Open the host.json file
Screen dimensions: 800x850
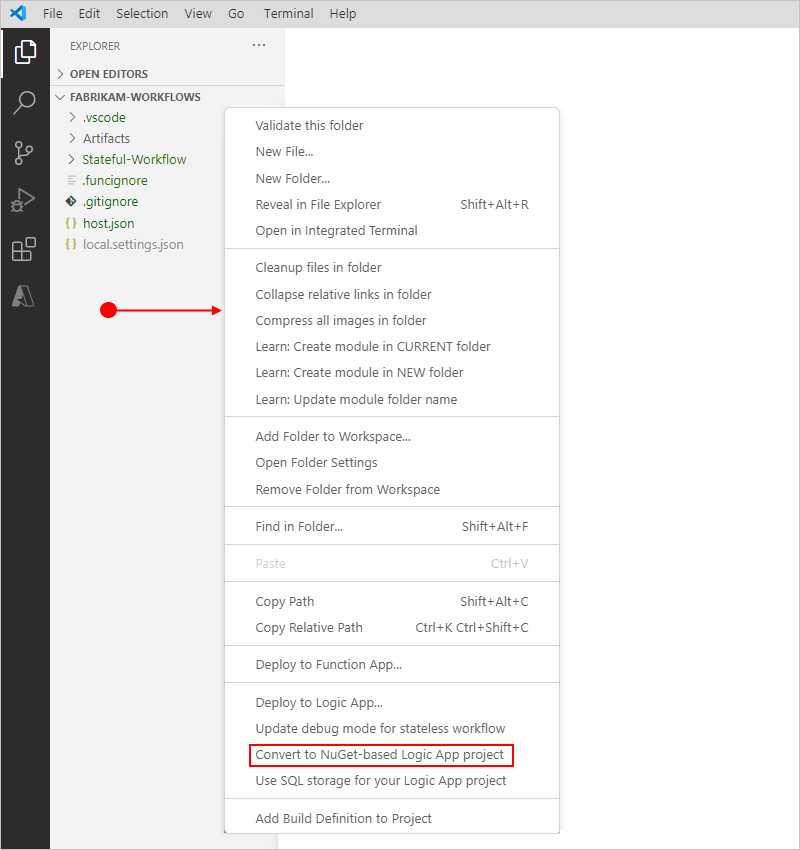coord(108,223)
